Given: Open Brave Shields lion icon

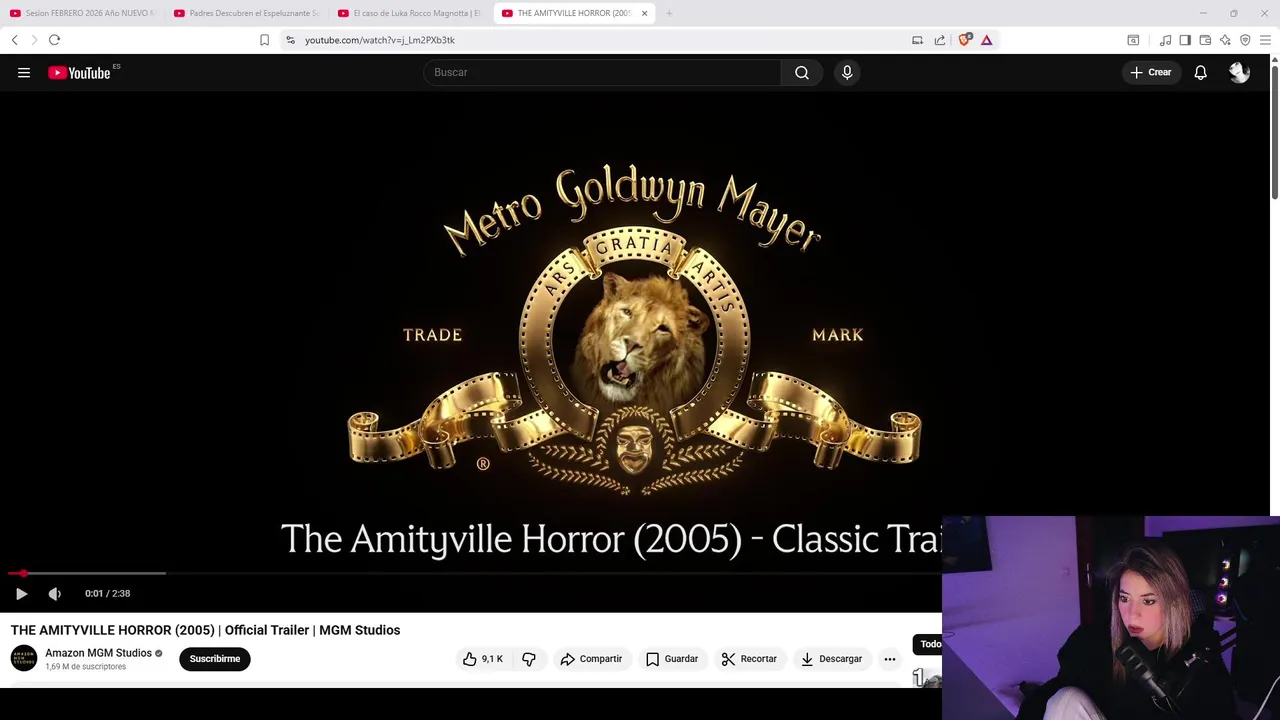Looking at the screenshot, I should pyautogui.click(x=964, y=40).
